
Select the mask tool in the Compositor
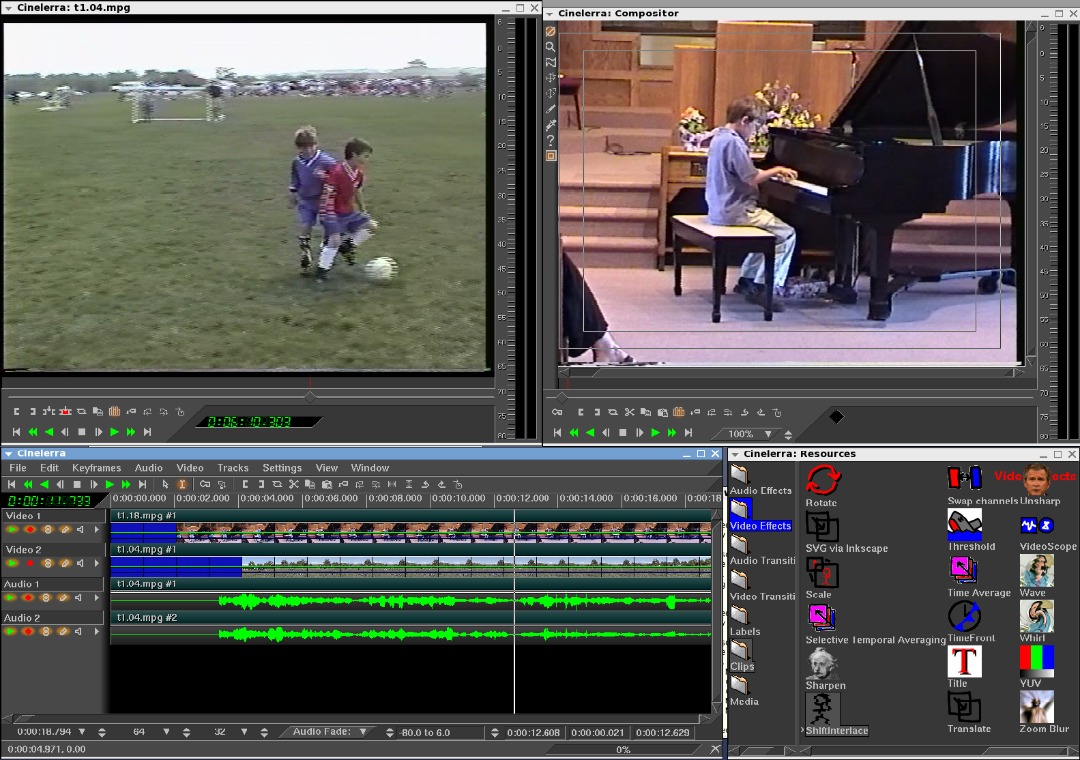550,62
